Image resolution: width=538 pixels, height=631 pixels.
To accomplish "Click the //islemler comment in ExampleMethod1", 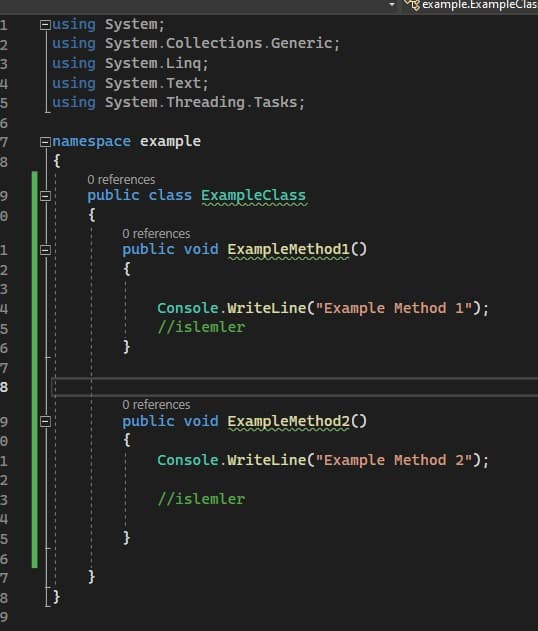I will click(x=201, y=327).
